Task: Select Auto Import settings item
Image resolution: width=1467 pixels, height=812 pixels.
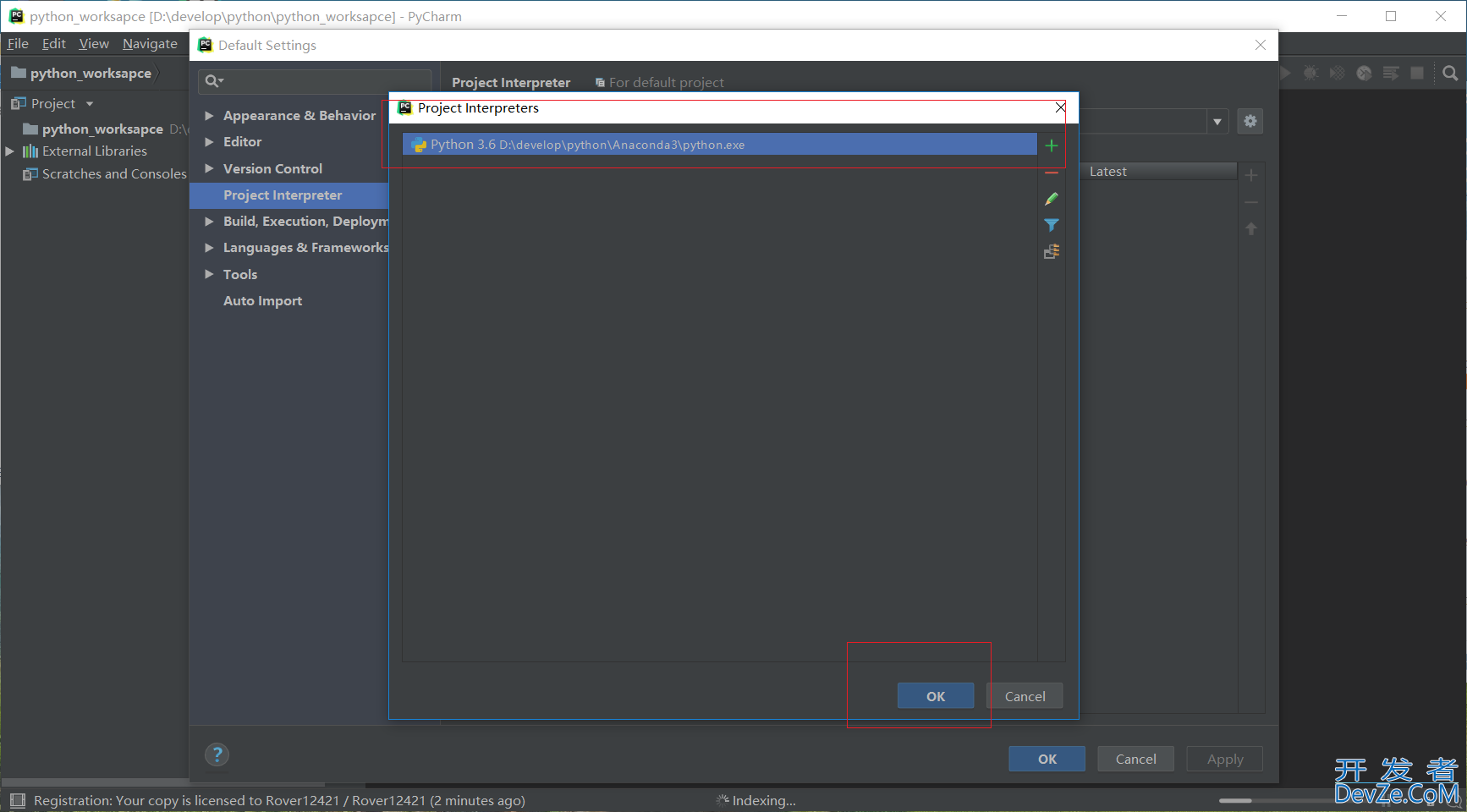Action: tap(262, 300)
